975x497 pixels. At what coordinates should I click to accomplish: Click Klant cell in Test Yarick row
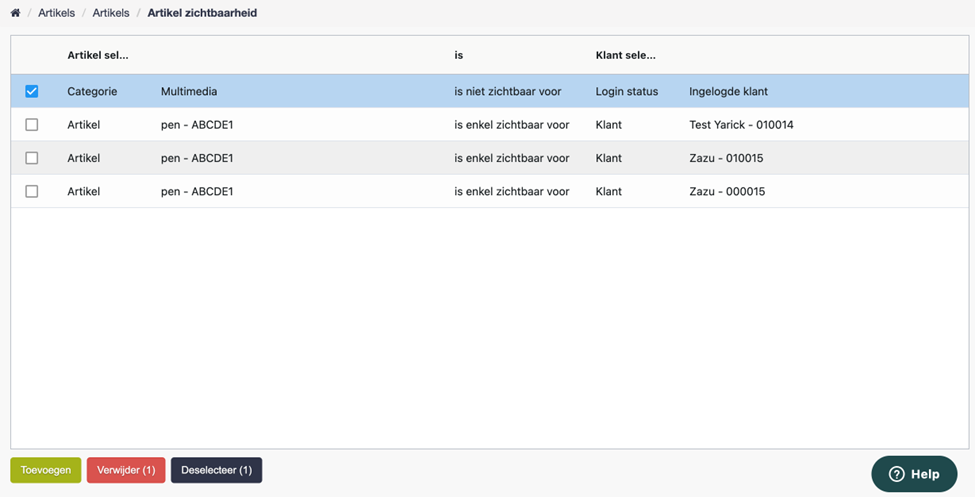pos(609,125)
